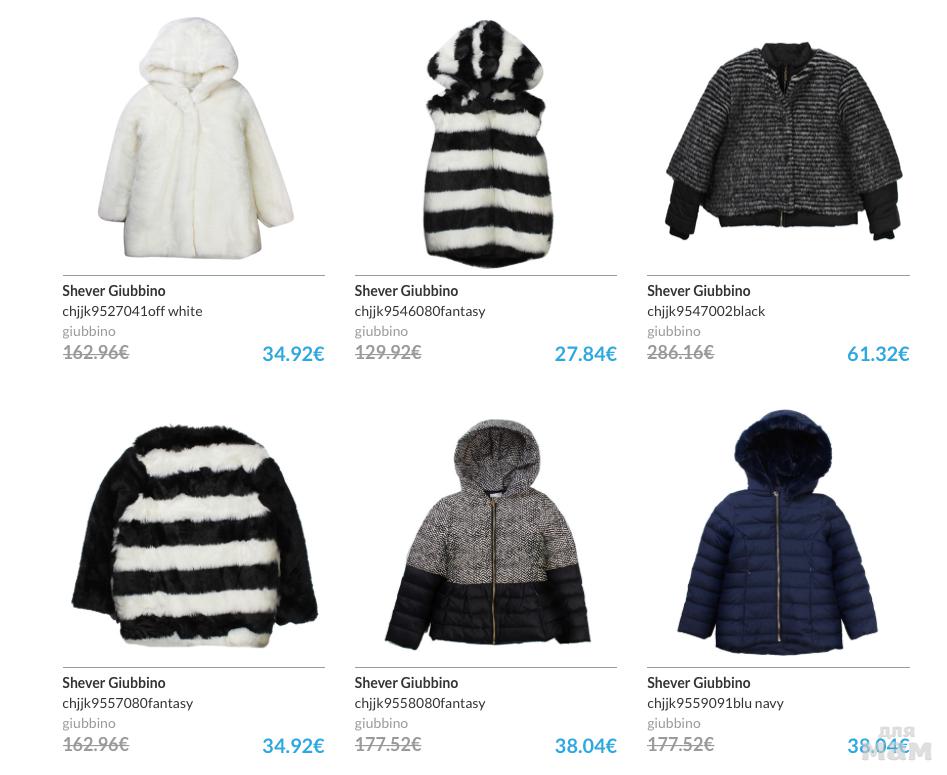Select product code chjjk9547002black
The image size is (947, 775).
[x=705, y=311]
